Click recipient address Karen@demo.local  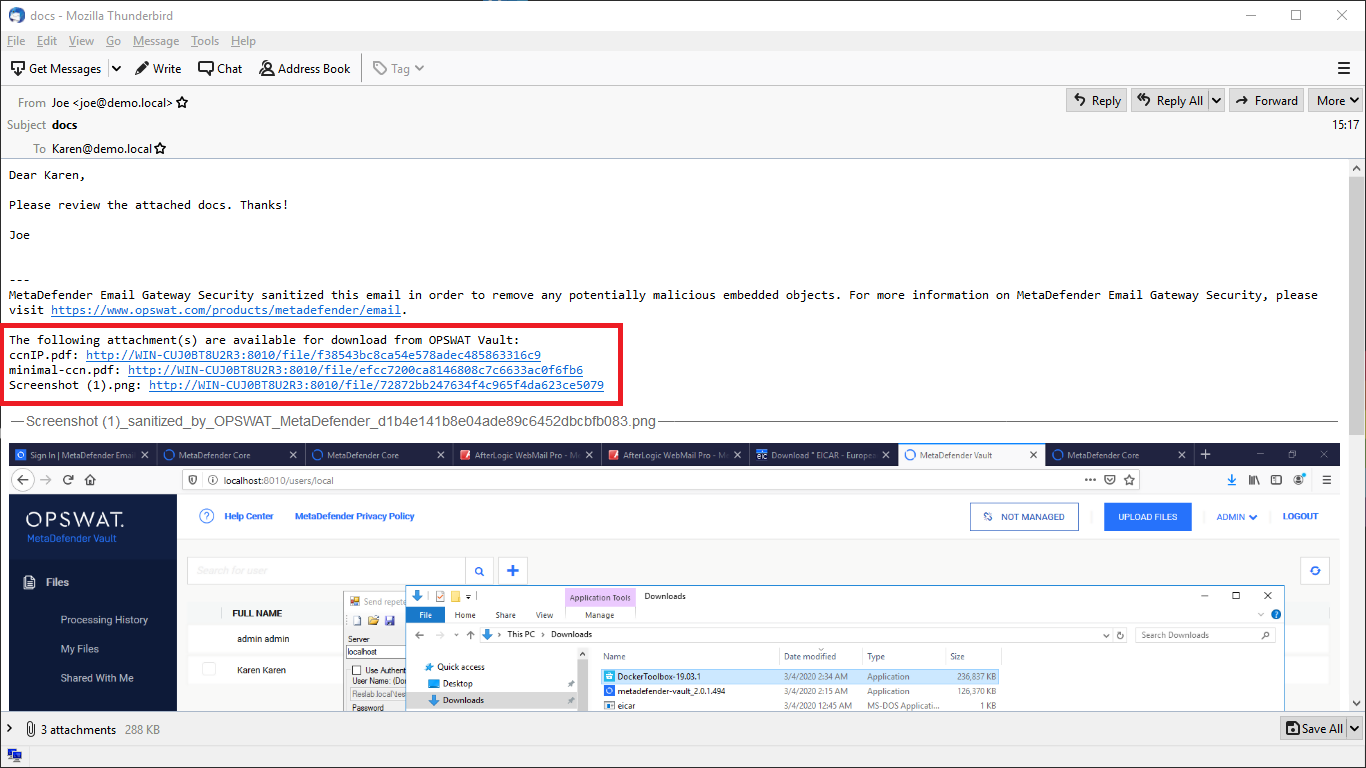102,148
